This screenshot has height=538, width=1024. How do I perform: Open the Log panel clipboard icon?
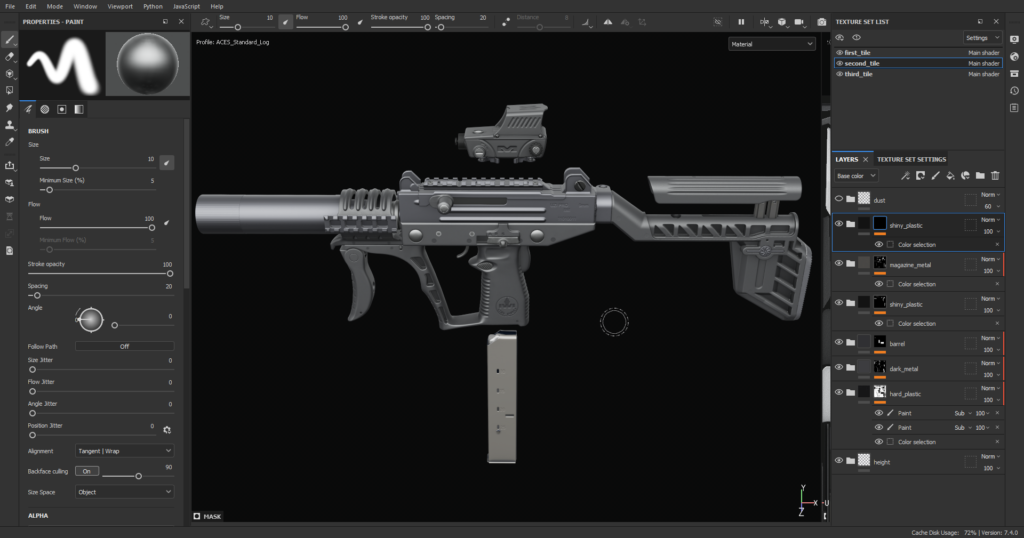click(1014, 108)
